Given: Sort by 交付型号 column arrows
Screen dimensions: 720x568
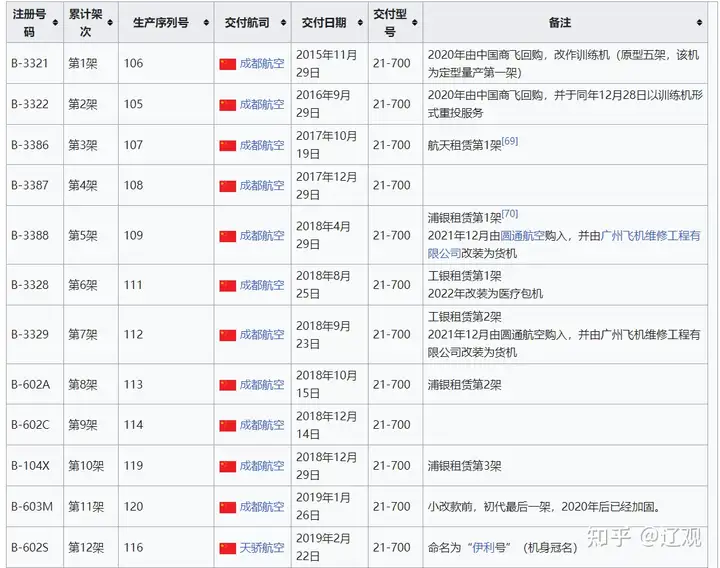Looking at the screenshot, I should pos(415,22).
